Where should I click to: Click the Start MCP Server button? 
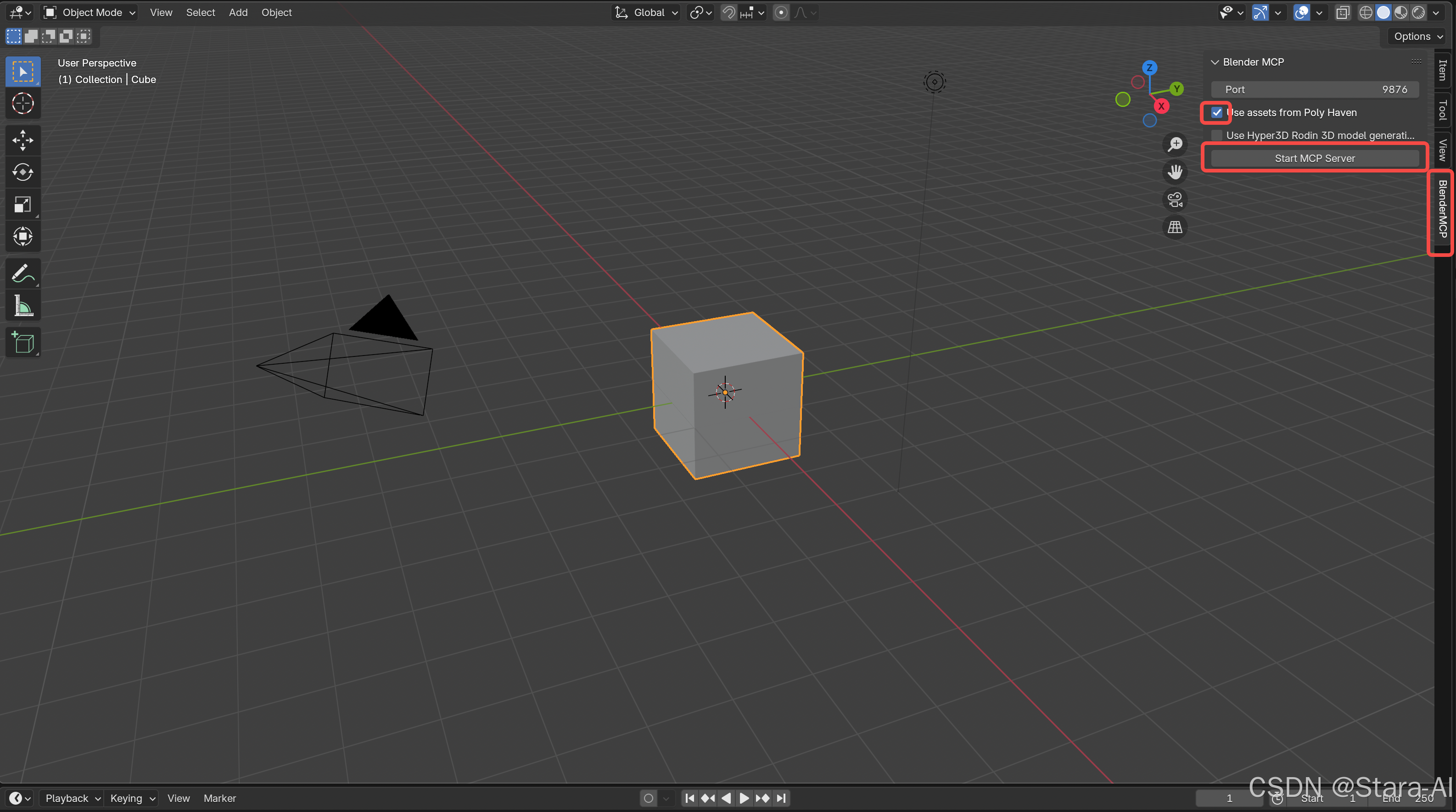tap(1315, 158)
